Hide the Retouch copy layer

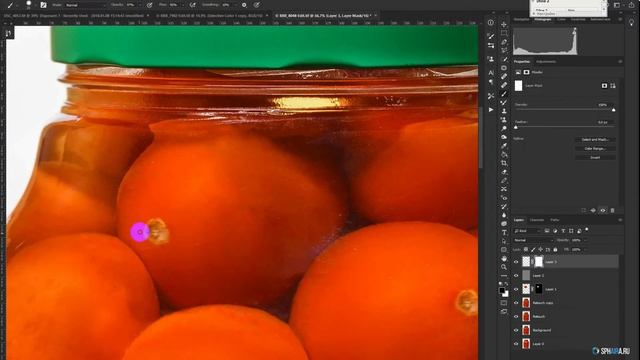[516, 303]
